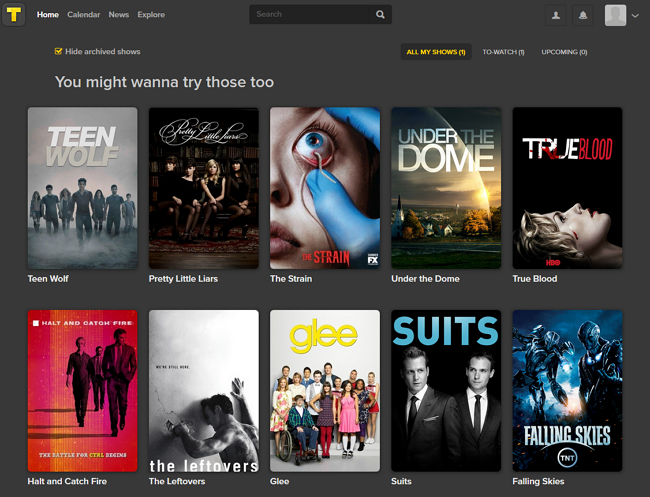
Task: Switch to the Upcoming tab
Action: (x=564, y=52)
